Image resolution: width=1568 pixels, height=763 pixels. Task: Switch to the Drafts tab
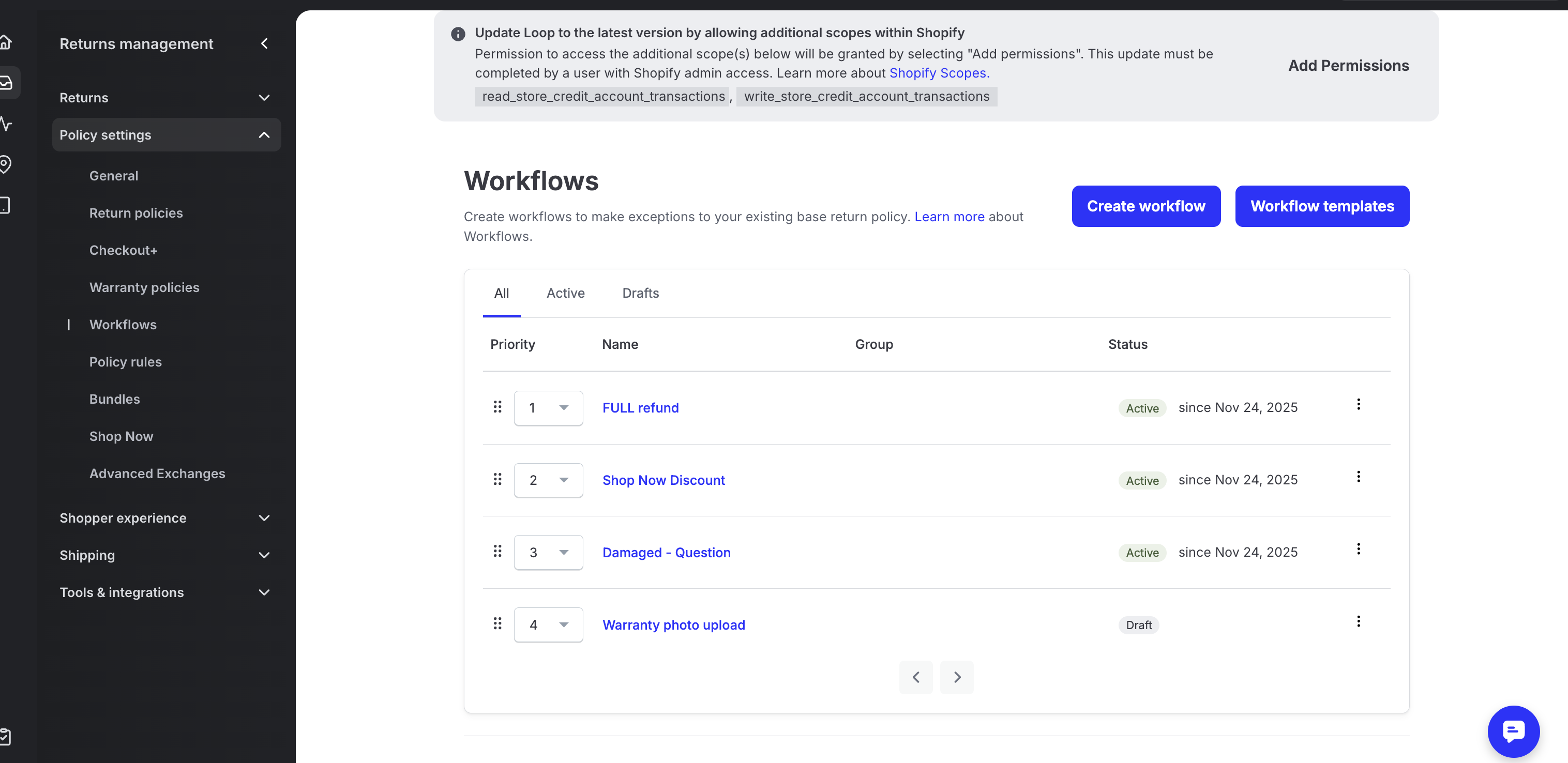point(640,293)
